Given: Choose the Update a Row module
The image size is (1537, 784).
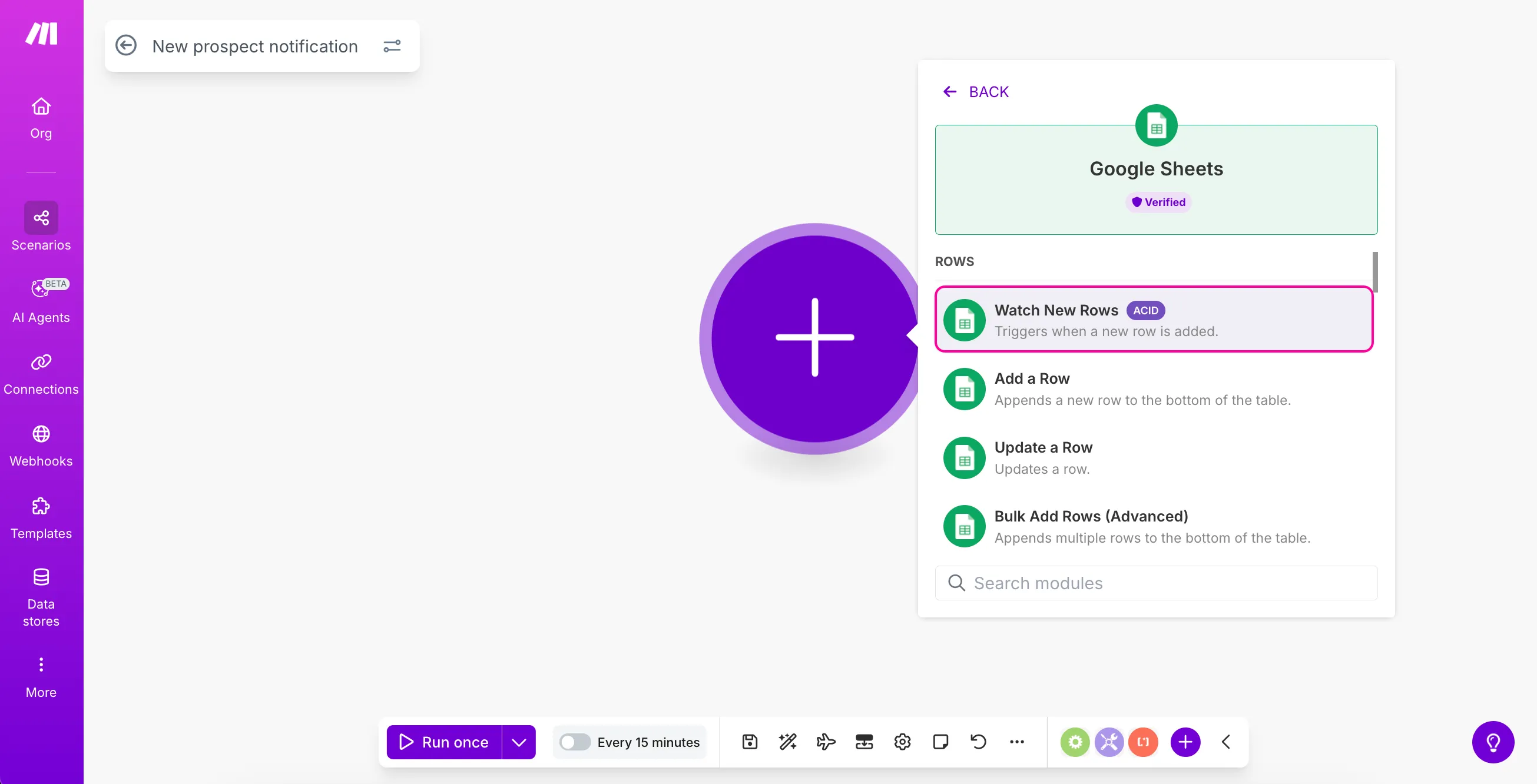Looking at the screenshot, I should (x=1154, y=457).
